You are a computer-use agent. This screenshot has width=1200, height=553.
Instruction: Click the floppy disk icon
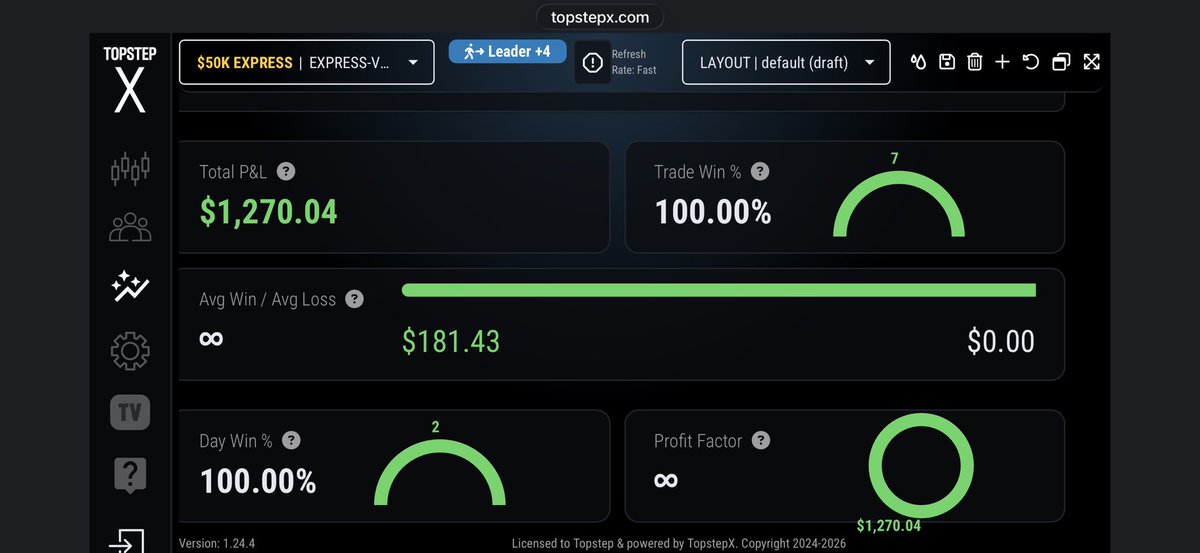pyautogui.click(x=947, y=62)
